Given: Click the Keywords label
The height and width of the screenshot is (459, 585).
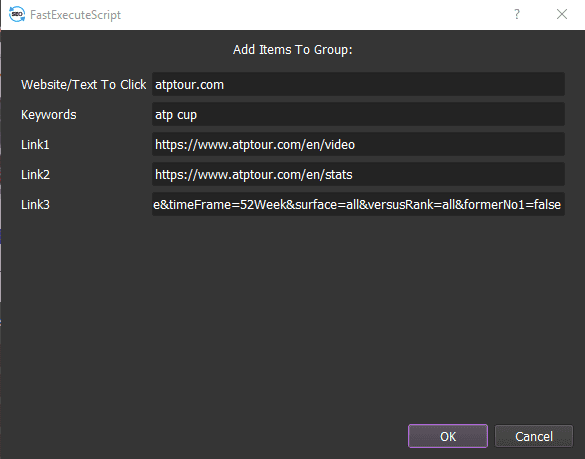Looking at the screenshot, I should point(49,115).
